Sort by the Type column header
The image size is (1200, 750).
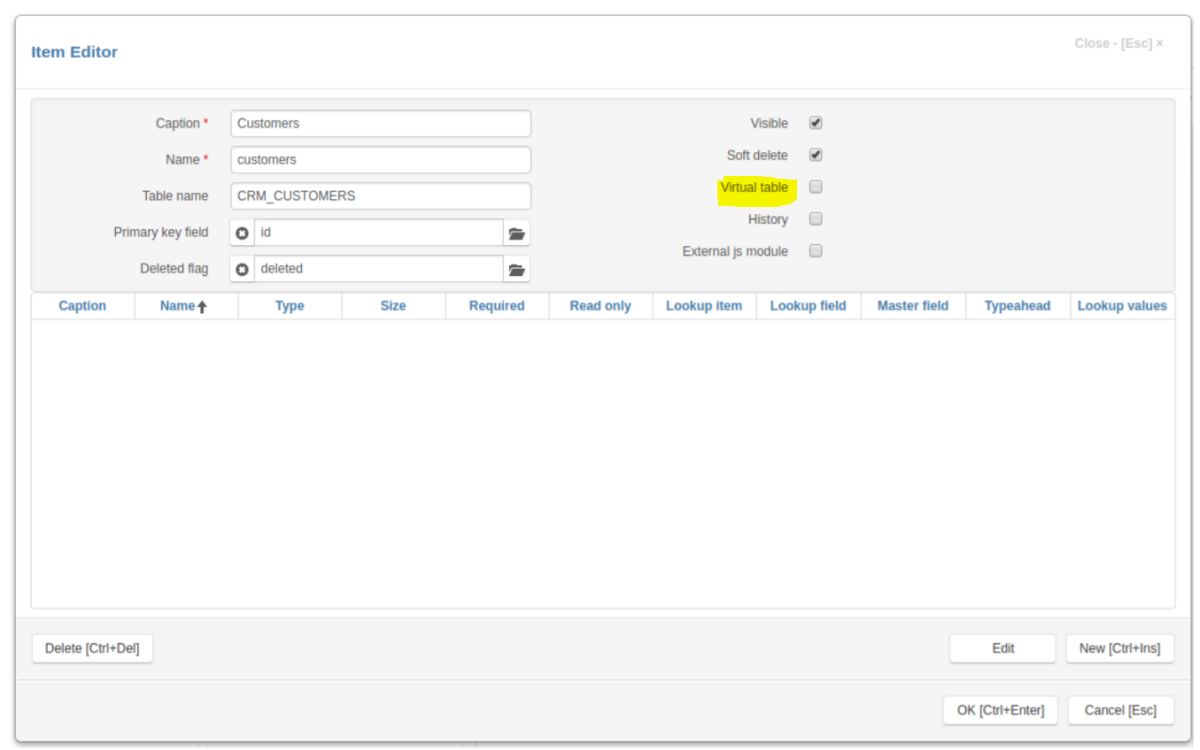point(290,307)
